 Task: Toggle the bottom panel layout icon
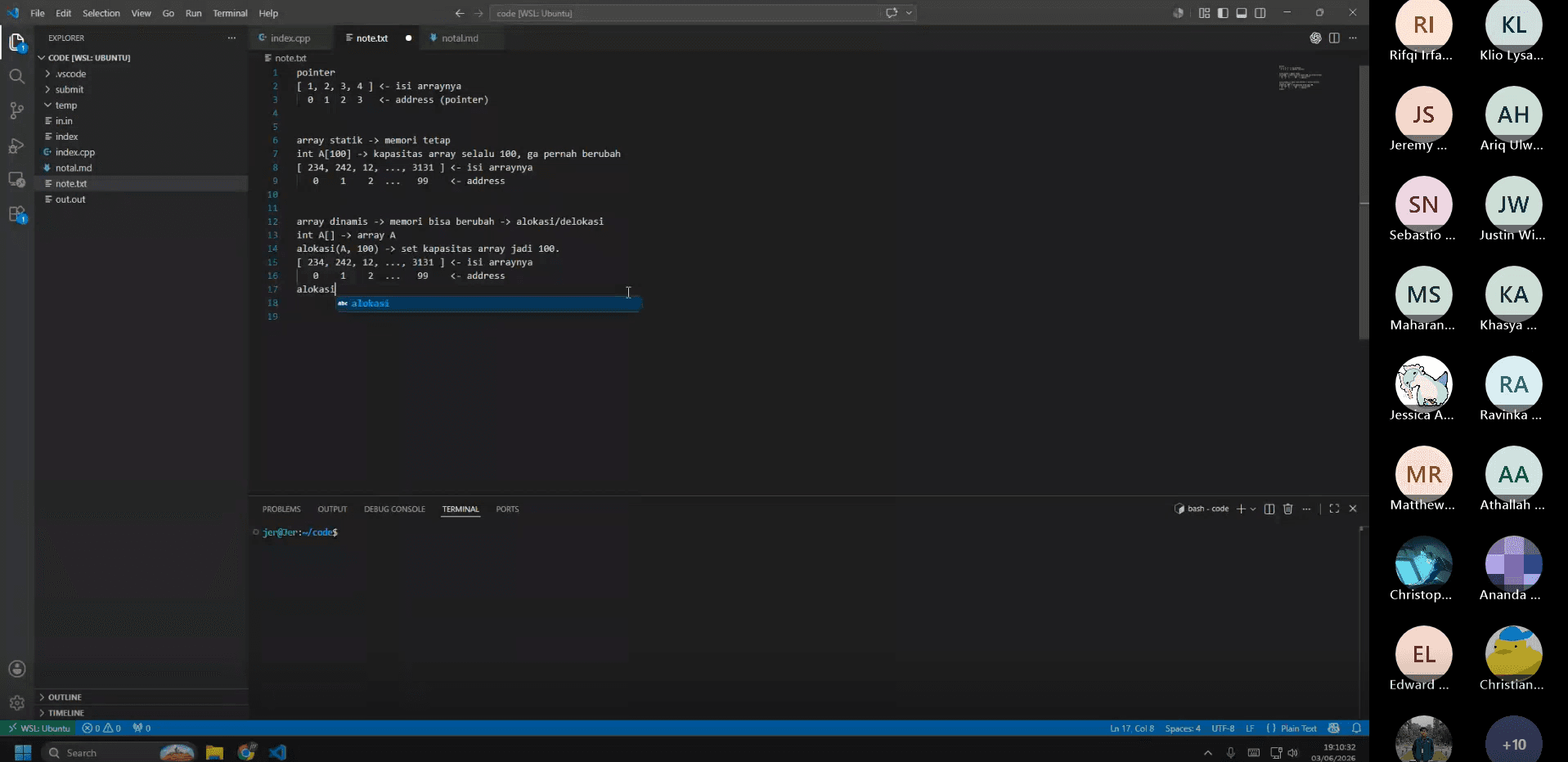tap(1242, 13)
